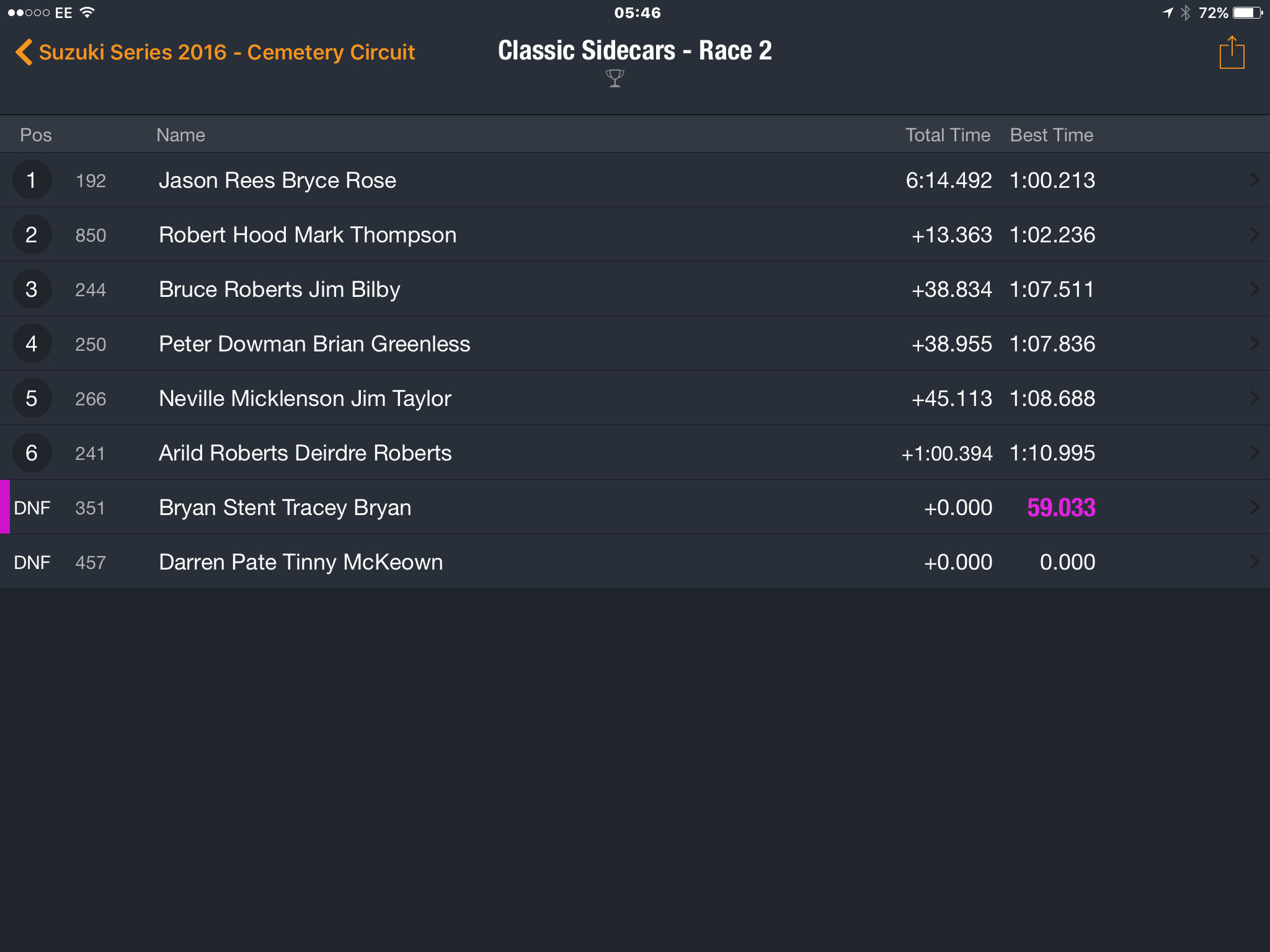The width and height of the screenshot is (1270, 952).
Task: Tap the Bluetooth icon in status bar
Action: 1186,12
